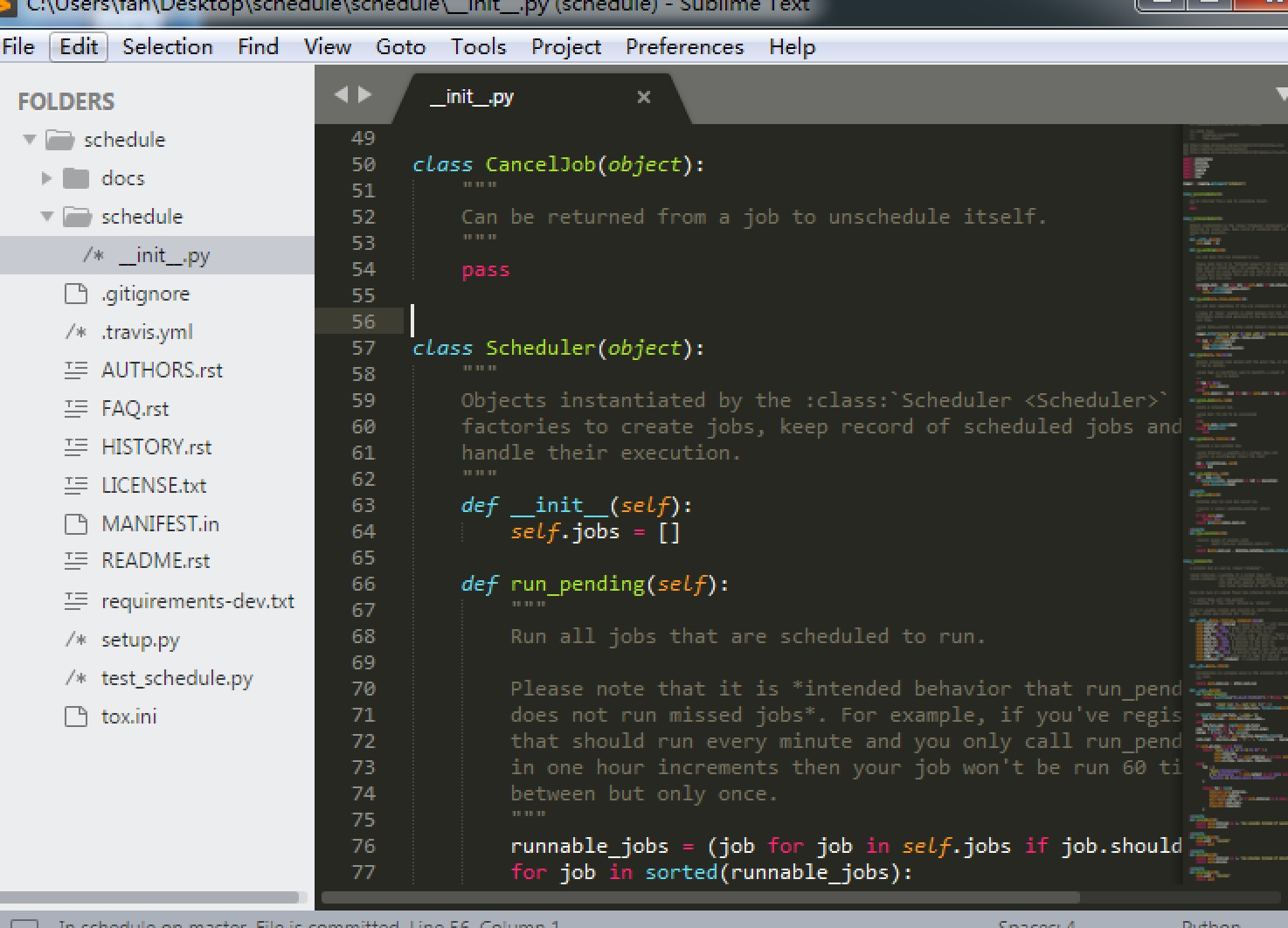Click the editor horizontal scrollbar
This screenshot has width=1288, height=928.
point(700,897)
